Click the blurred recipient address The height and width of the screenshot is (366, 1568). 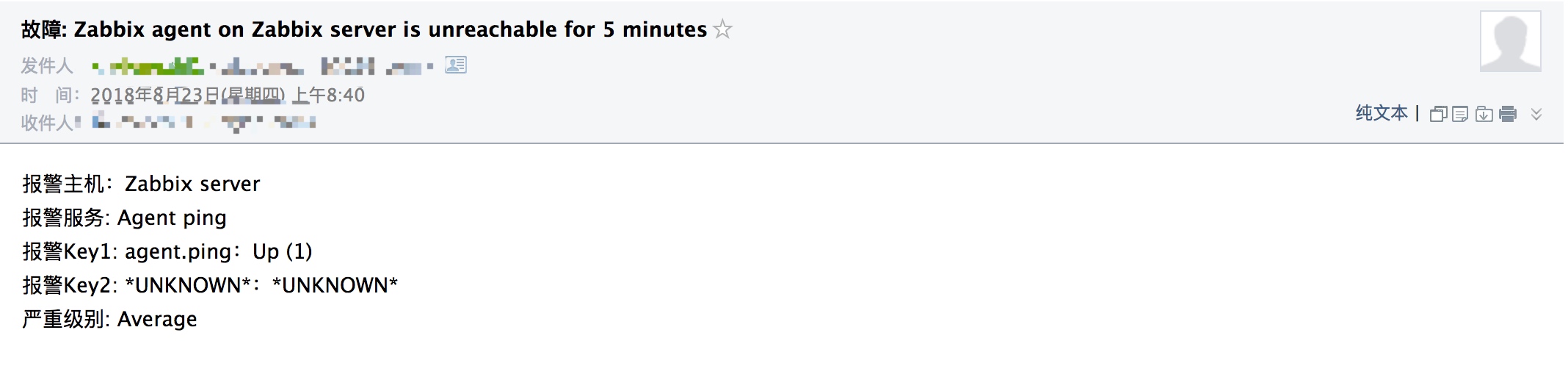204,122
